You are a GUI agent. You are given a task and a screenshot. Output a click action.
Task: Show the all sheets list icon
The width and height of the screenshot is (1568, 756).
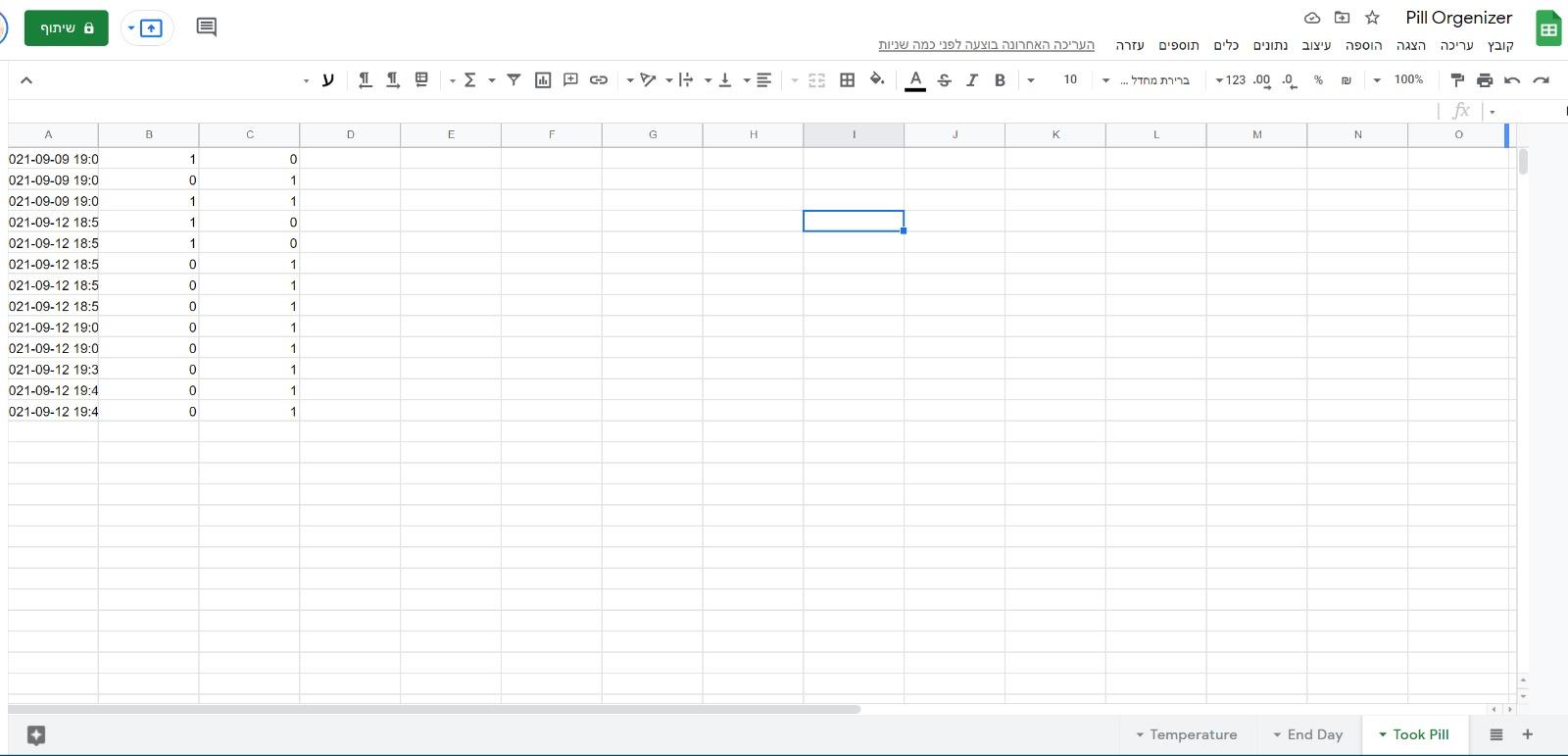pyautogui.click(x=1496, y=734)
